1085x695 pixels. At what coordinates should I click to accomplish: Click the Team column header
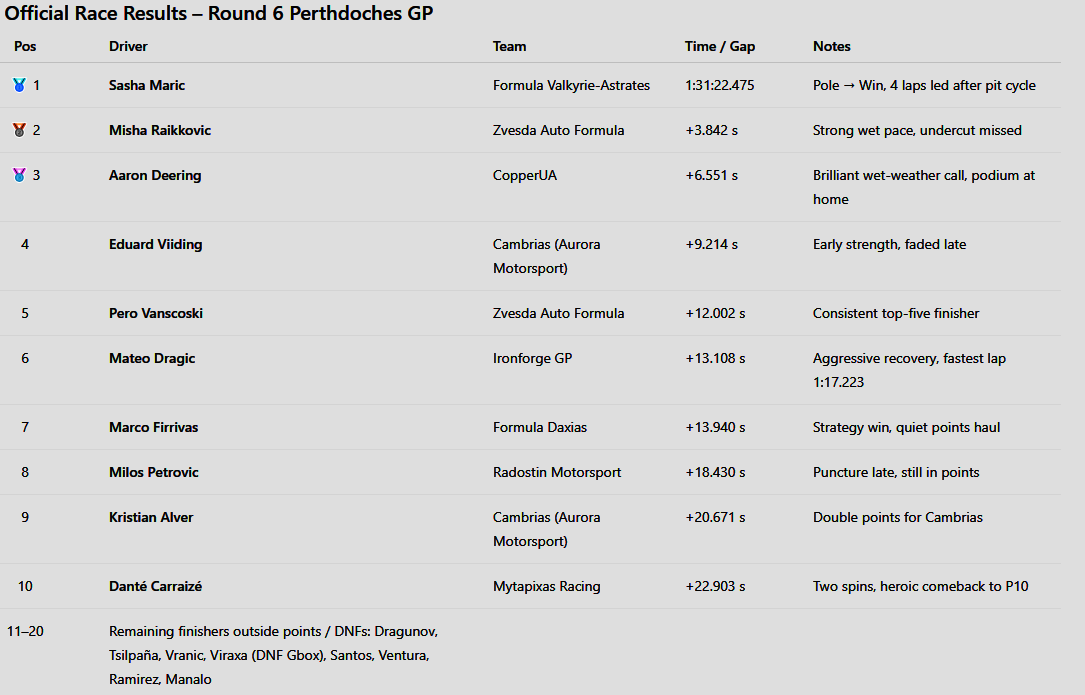(x=509, y=47)
